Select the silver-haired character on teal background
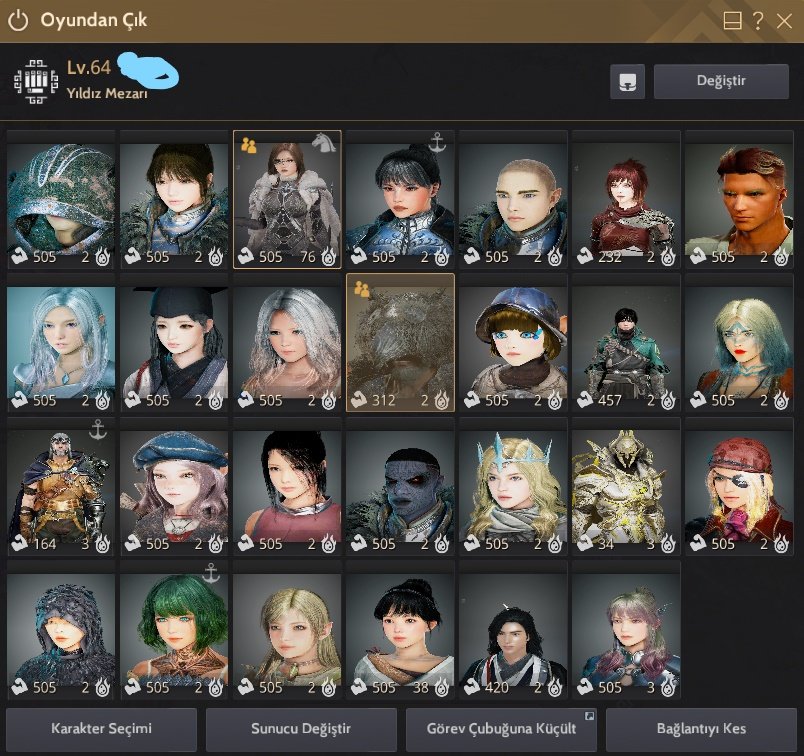Viewport: 804px width, 756px height. coord(61,343)
